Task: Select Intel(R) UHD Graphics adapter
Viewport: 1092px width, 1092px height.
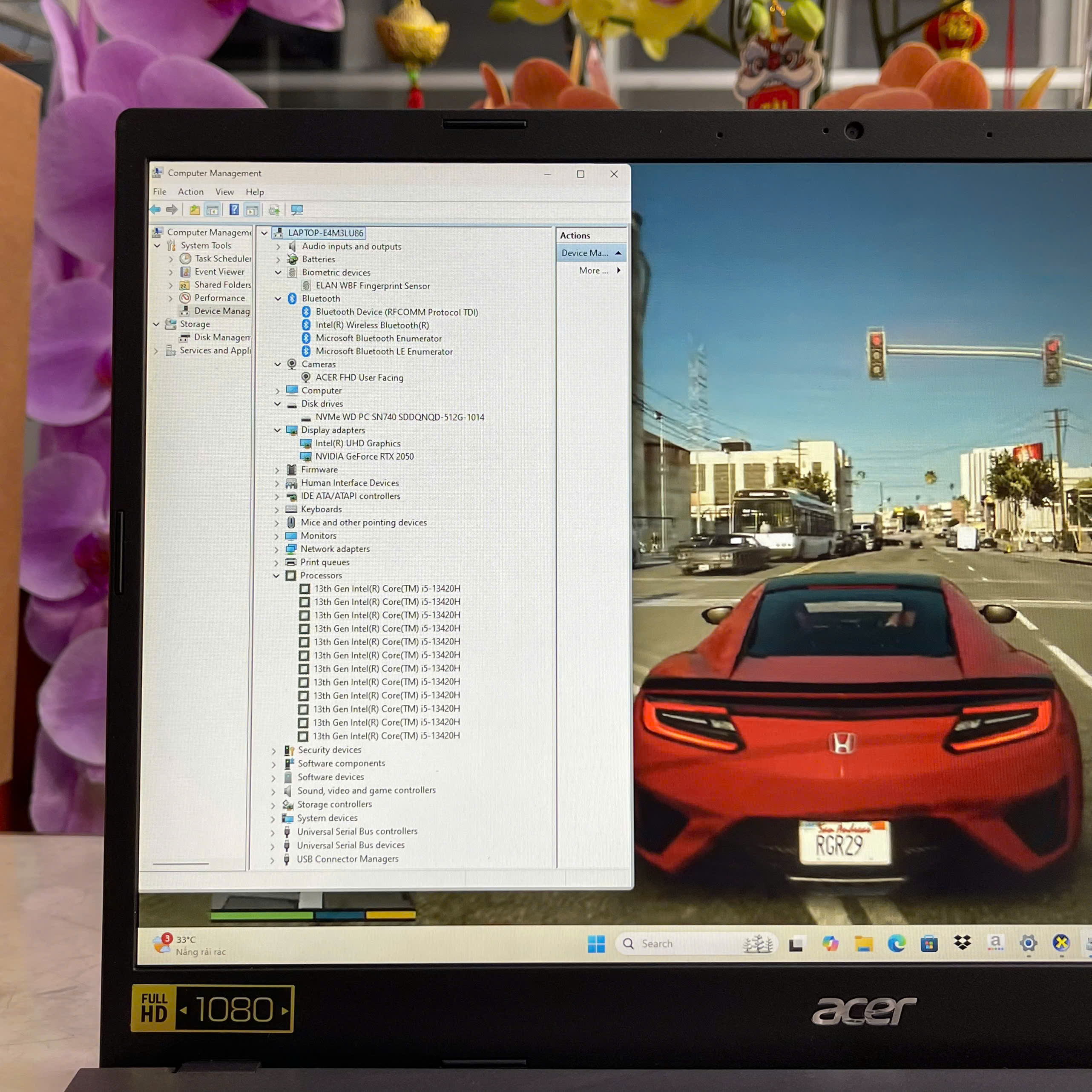Action: click(358, 443)
